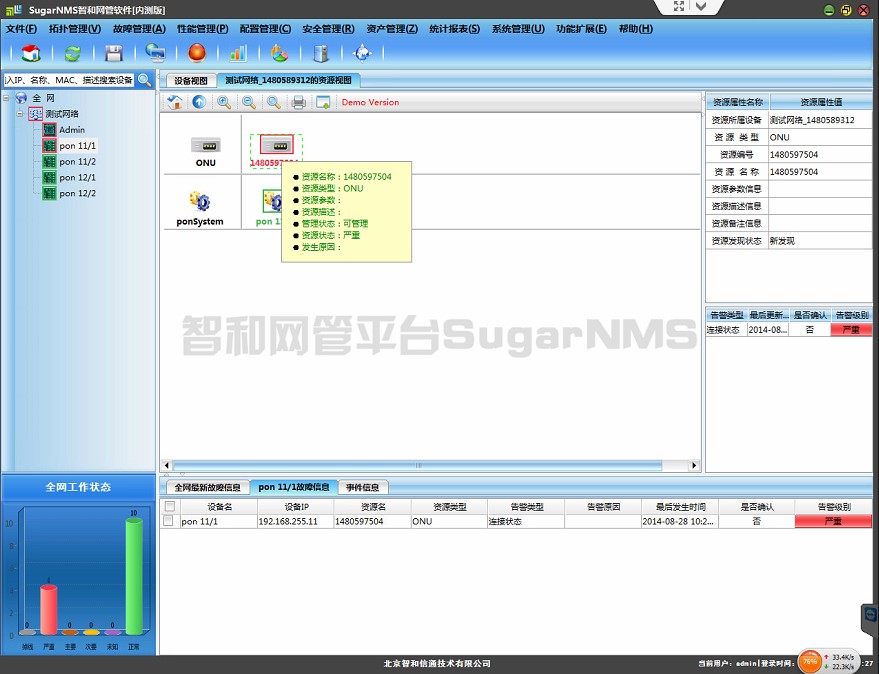The width and height of the screenshot is (879, 674).
Task: Switch to the 设备视图 tab
Action: [x=191, y=81]
